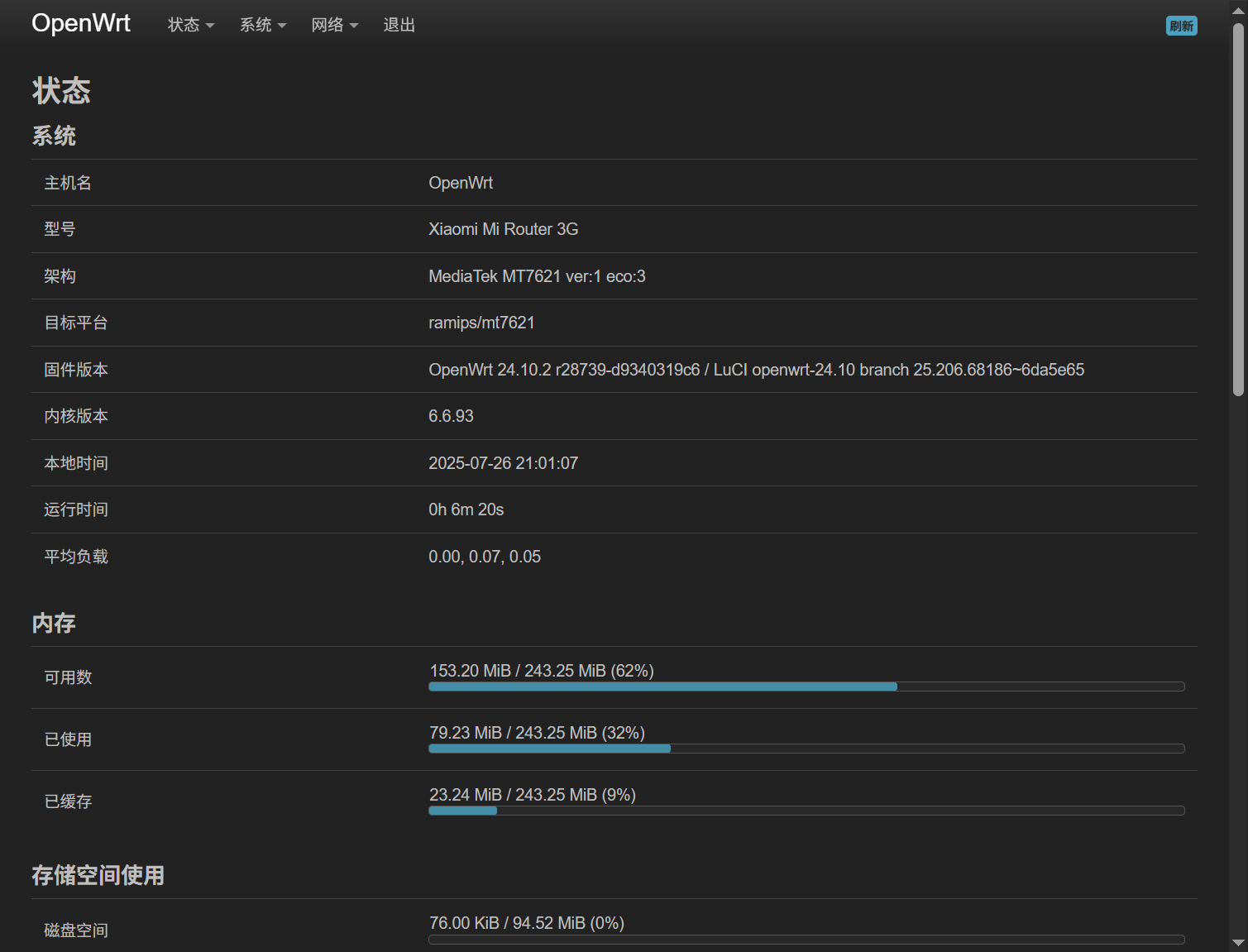1248x952 pixels.
Task: Open the 系统 system dropdown menu
Action: (x=256, y=25)
